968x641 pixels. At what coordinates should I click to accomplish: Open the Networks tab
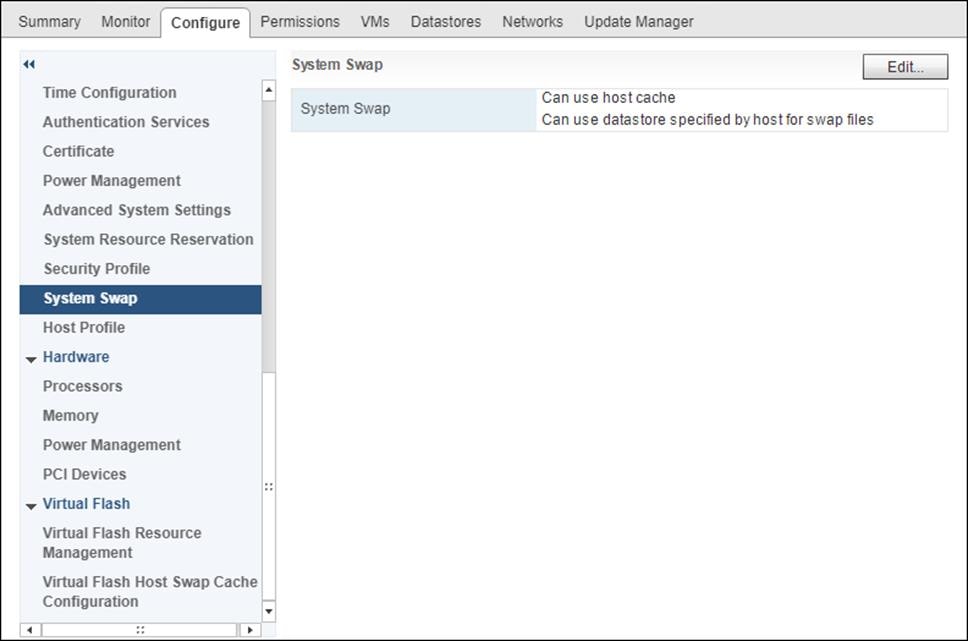[x=532, y=20]
